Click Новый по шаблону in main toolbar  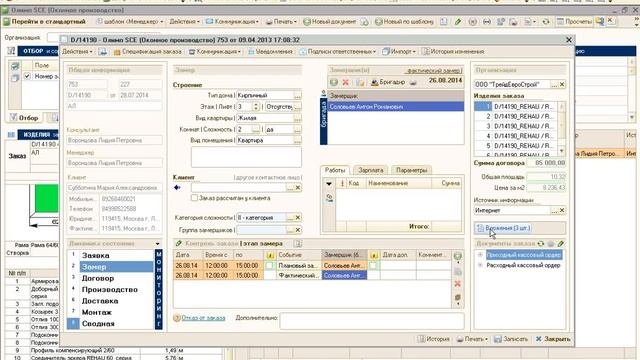pyautogui.click(x=404, y=22)
